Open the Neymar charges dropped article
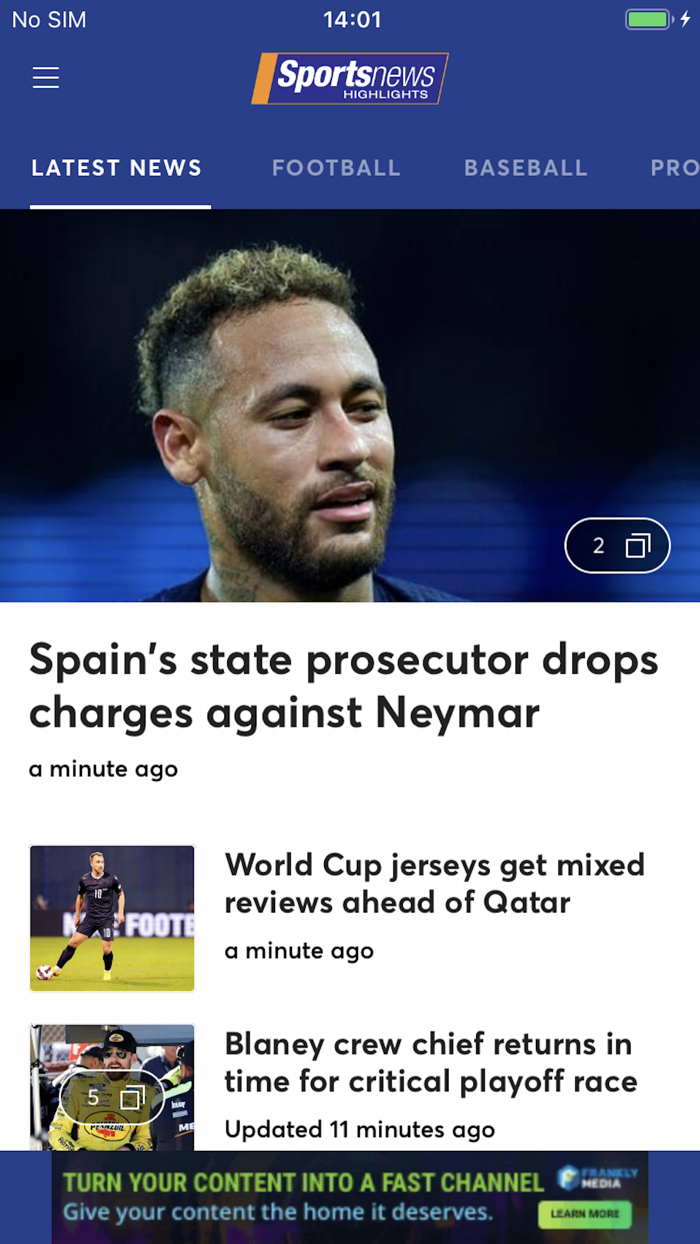The height and width of the screenshot is (1244, 700). pyautogui.click(x=345, y=686)
